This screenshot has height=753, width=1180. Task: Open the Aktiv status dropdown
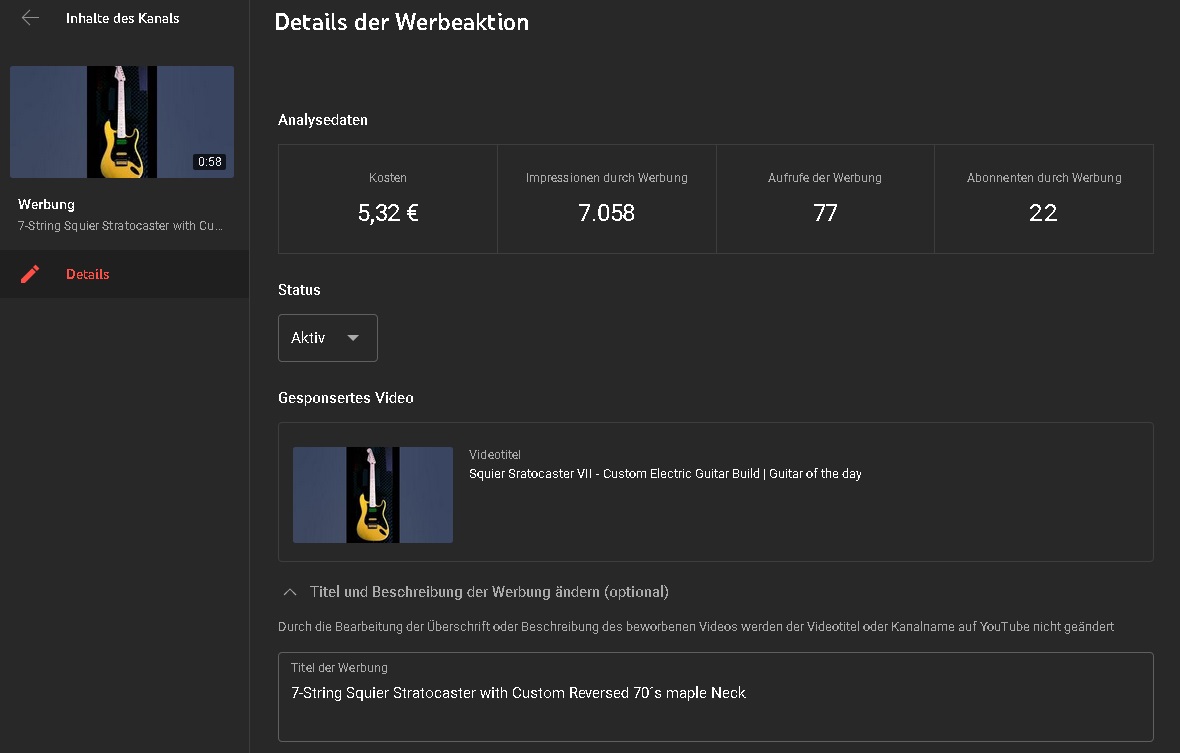point(327,338)
